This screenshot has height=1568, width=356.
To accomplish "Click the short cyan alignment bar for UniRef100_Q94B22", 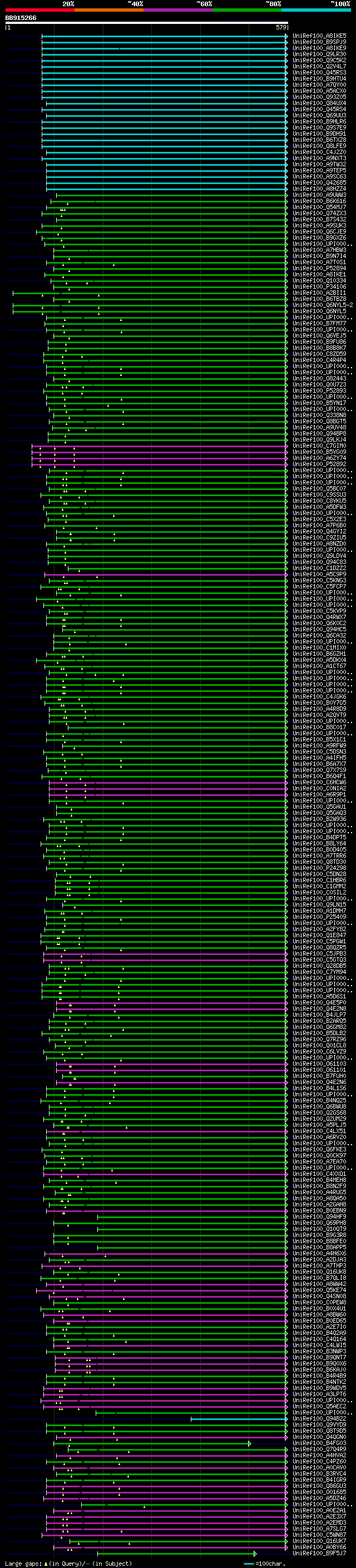I will point(239,1419).
